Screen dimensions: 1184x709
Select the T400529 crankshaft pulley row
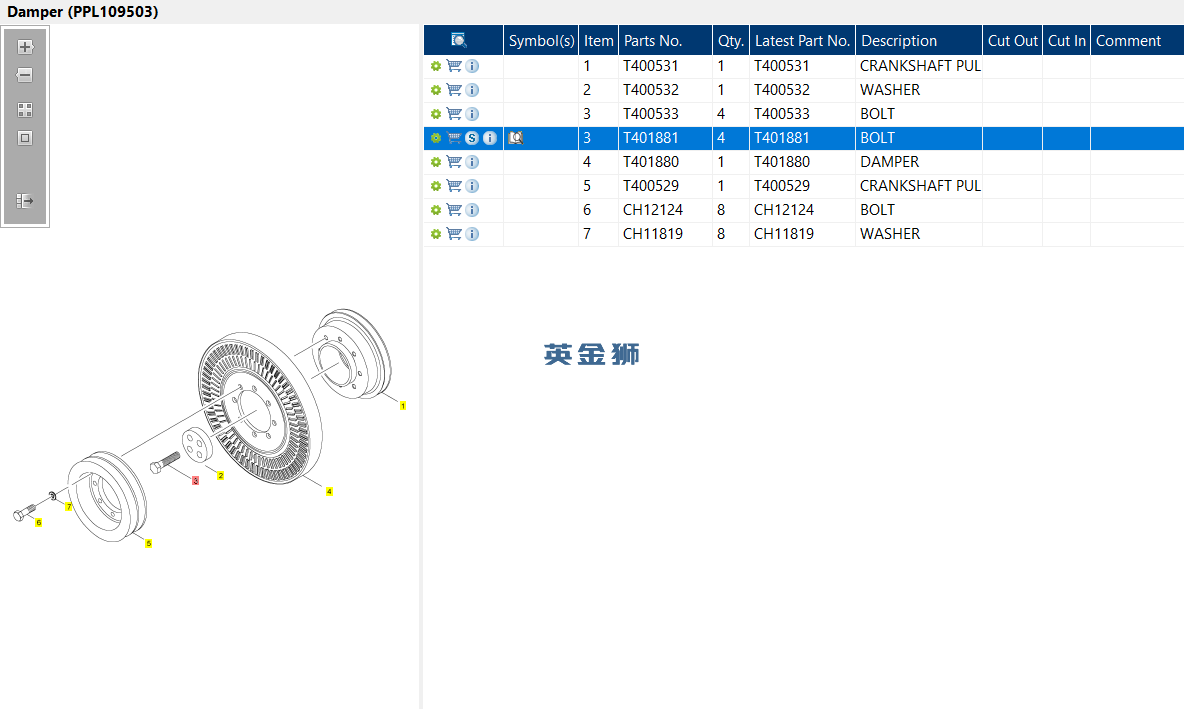803,186
